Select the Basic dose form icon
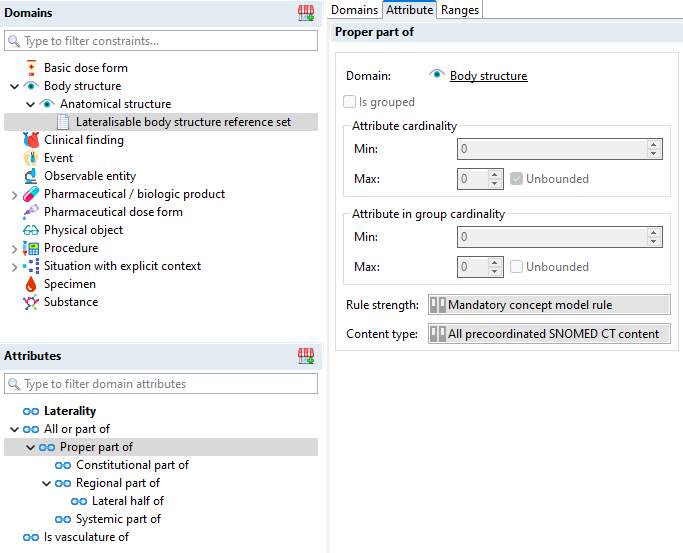The width and height of the screenshot is (683, 553). pyautogui.click(x=31, y=68)
